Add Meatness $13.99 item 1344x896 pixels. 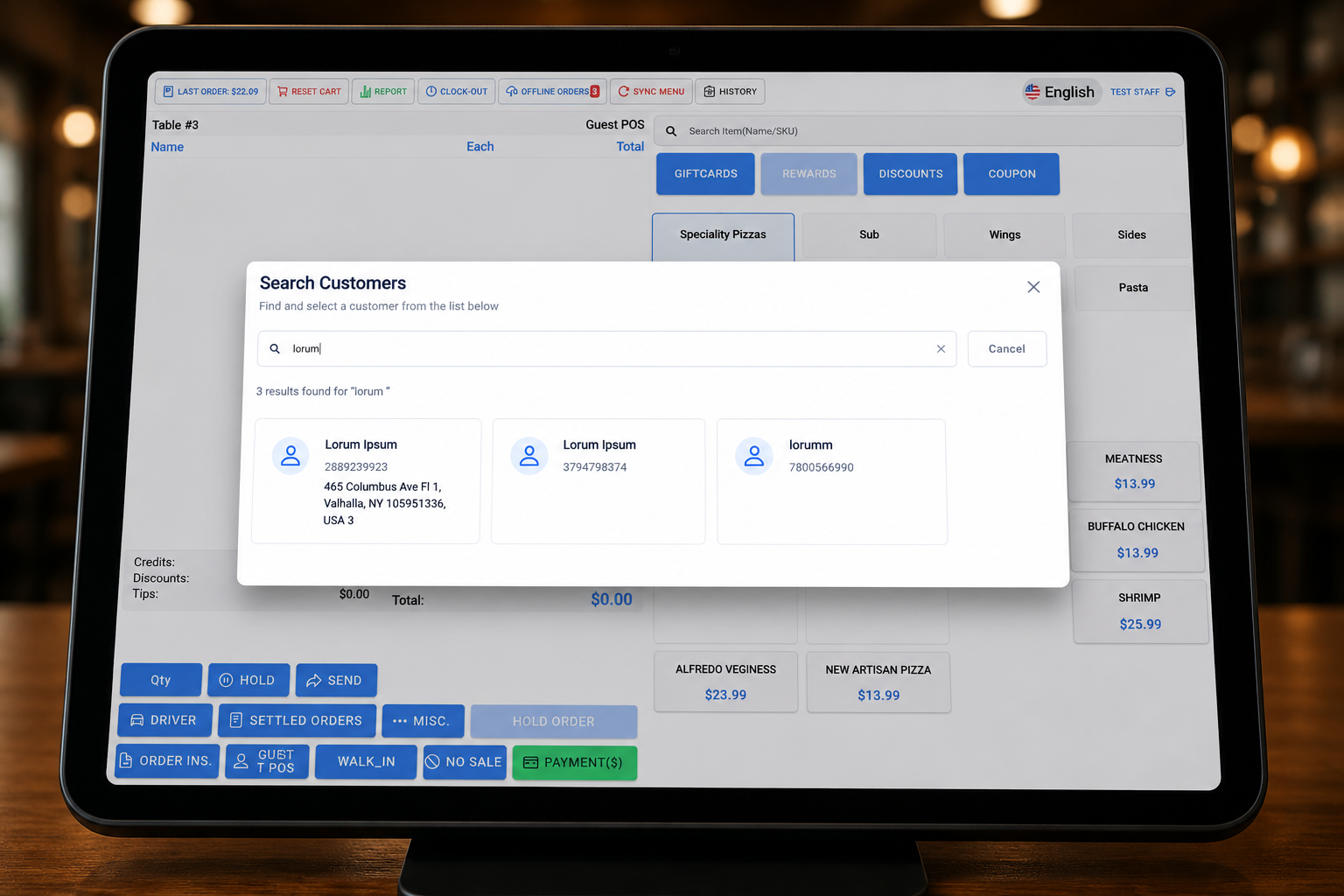click(1134, 471)
